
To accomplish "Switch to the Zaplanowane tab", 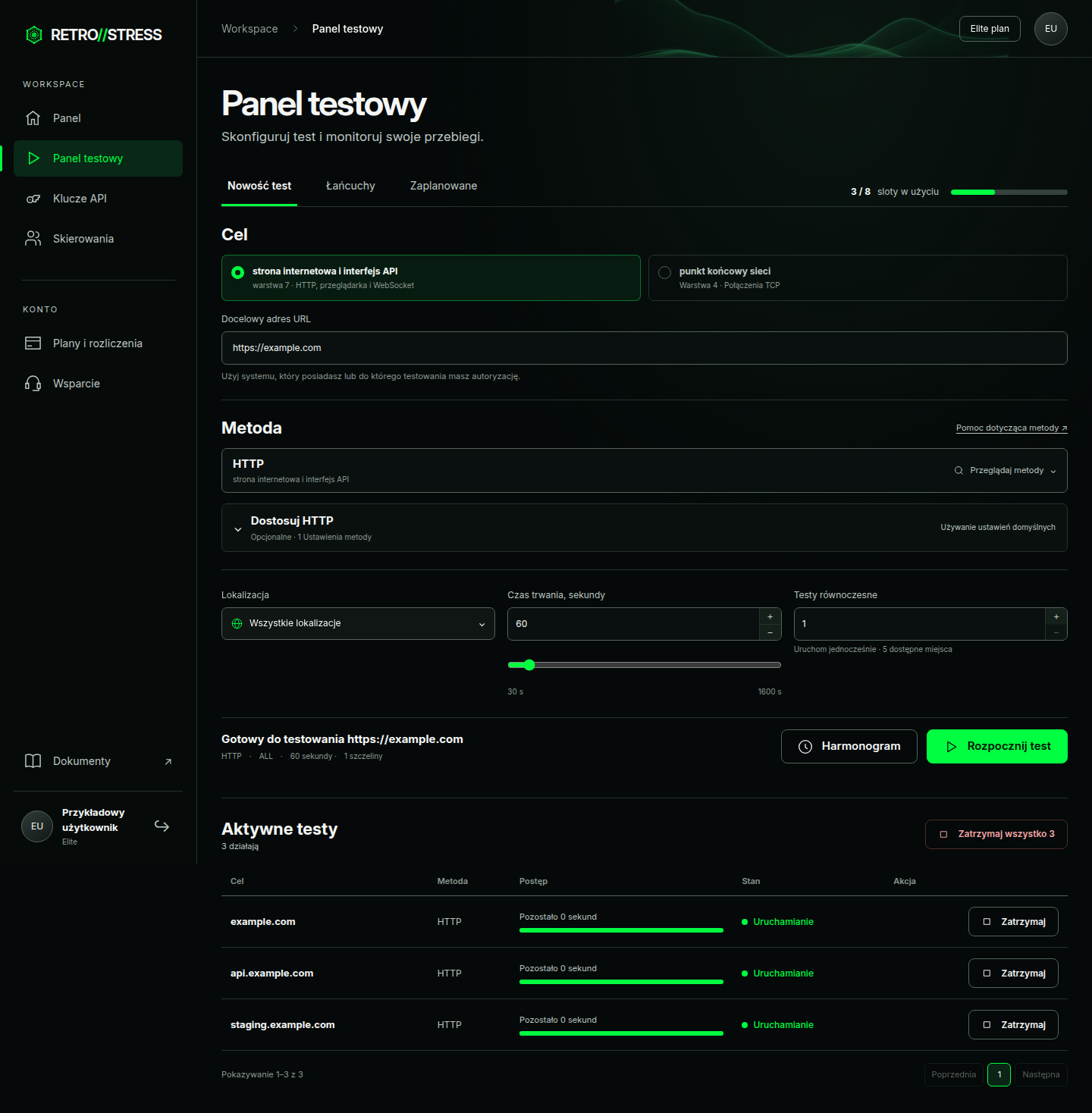I will 444,187.
